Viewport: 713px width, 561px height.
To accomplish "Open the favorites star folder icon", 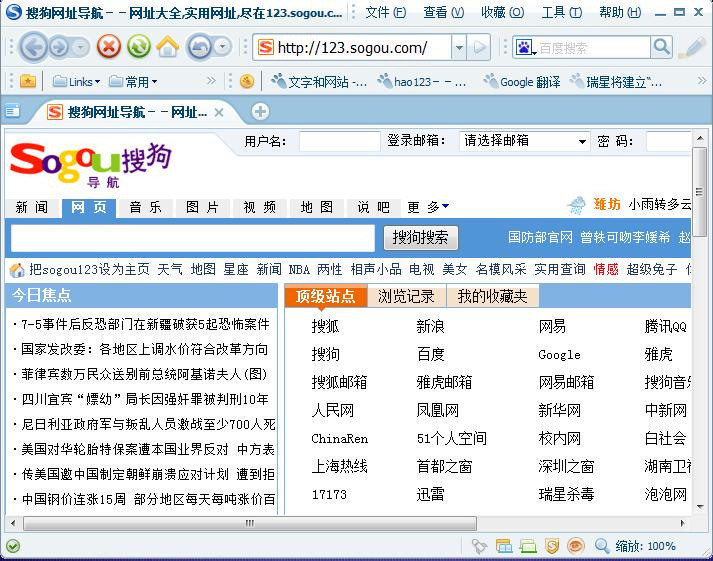I will tap(28, 81).
